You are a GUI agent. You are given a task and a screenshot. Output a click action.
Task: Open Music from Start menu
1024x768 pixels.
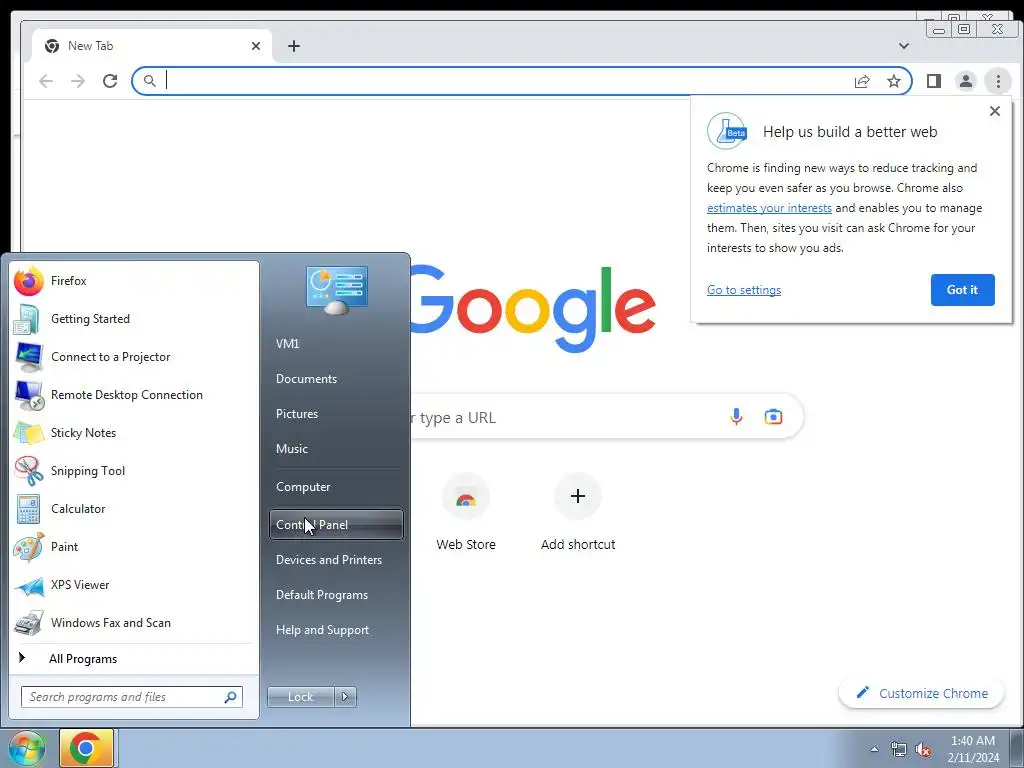[336, 449]
